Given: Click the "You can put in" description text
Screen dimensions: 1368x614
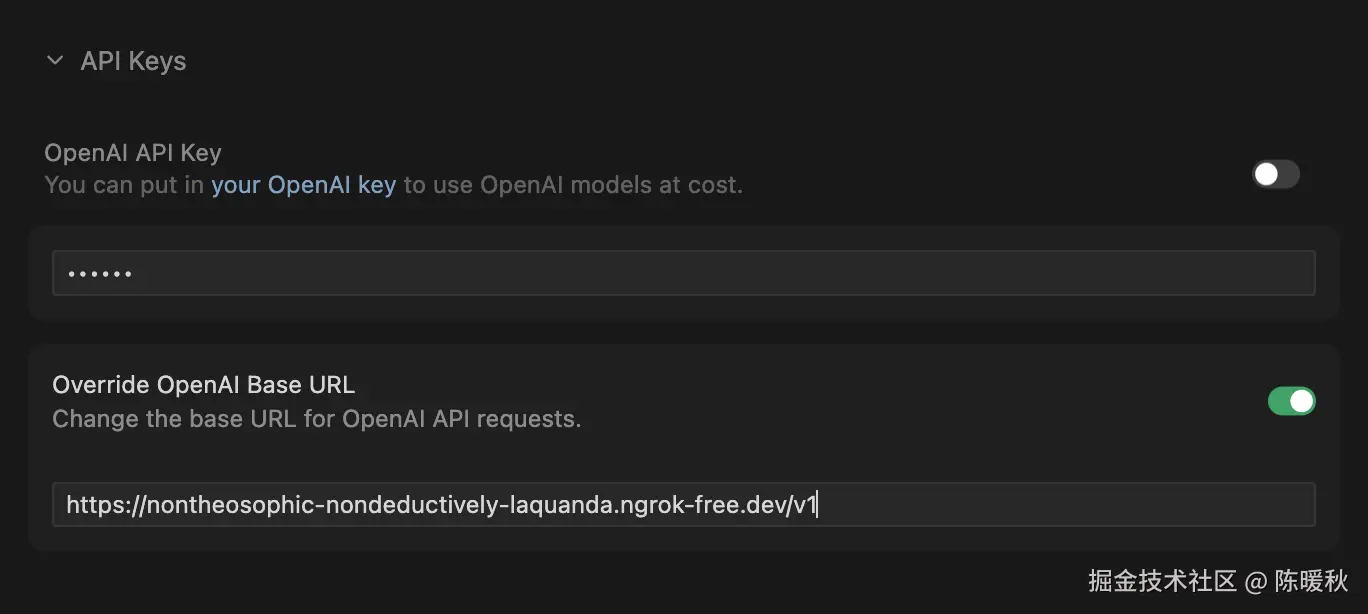Looking at the screenshot, I should 125,185.
